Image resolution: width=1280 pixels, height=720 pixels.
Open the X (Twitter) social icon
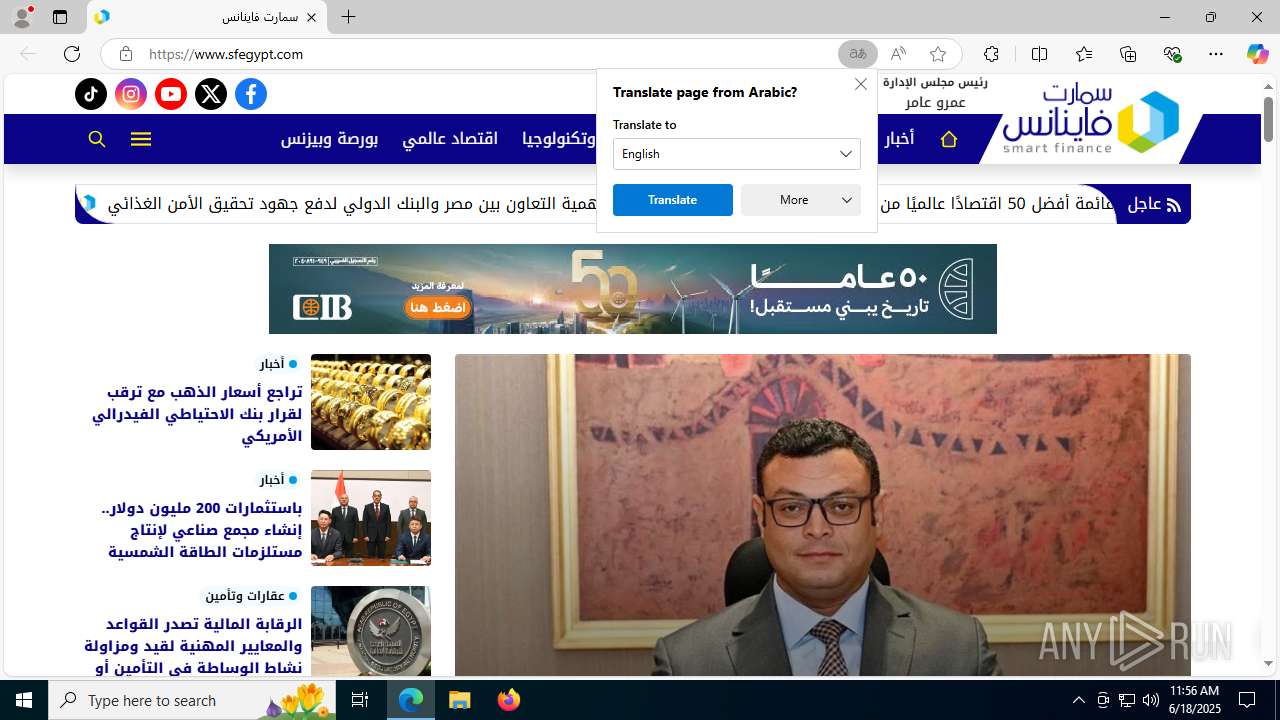[x=211, y=94]
